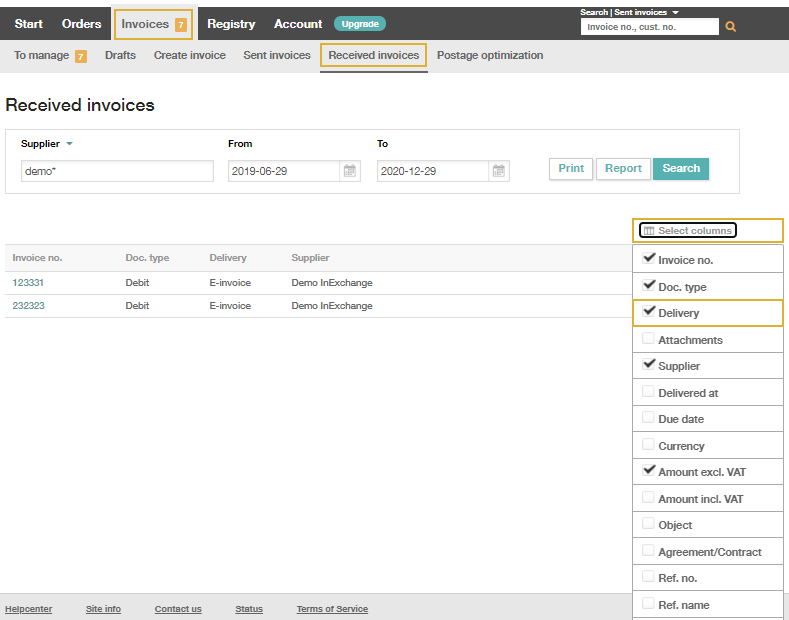
Task: Click Demo InExchange in row 123331
Action: pyautogui.click(x=332, y=283)
